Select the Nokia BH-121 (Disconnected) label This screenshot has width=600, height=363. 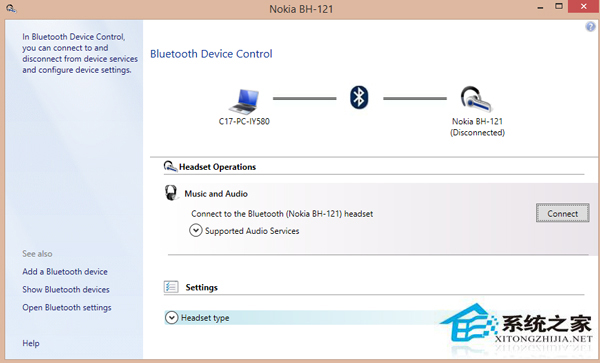click(477, 127)
